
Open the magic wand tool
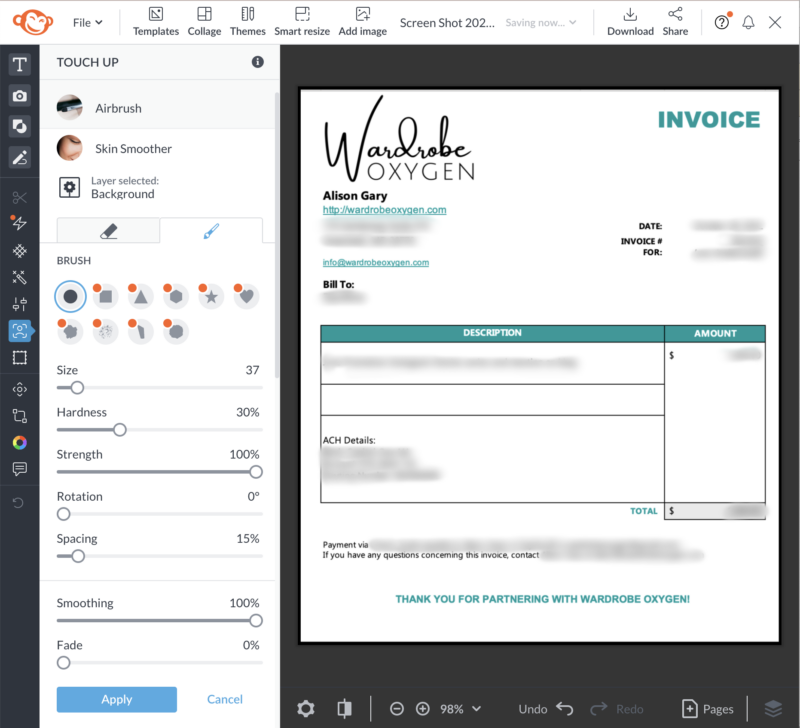(19, 277)
